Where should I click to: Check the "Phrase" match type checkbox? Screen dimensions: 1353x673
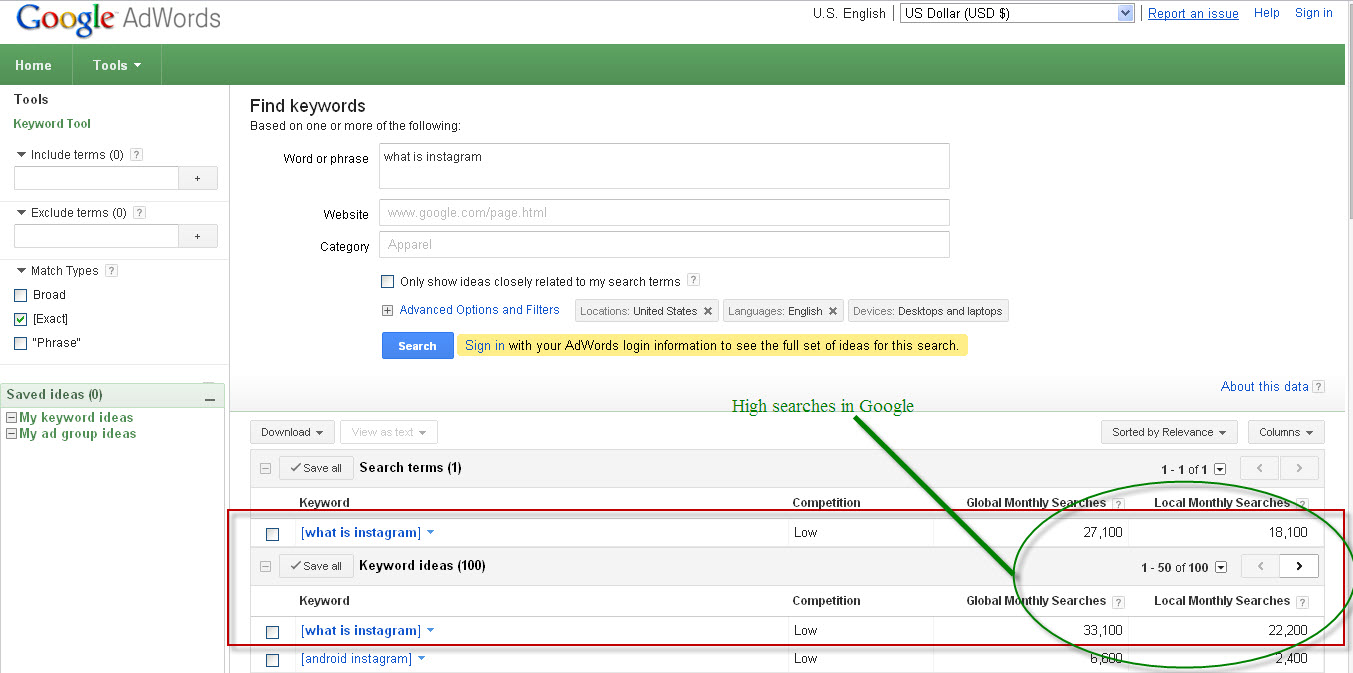21,343
